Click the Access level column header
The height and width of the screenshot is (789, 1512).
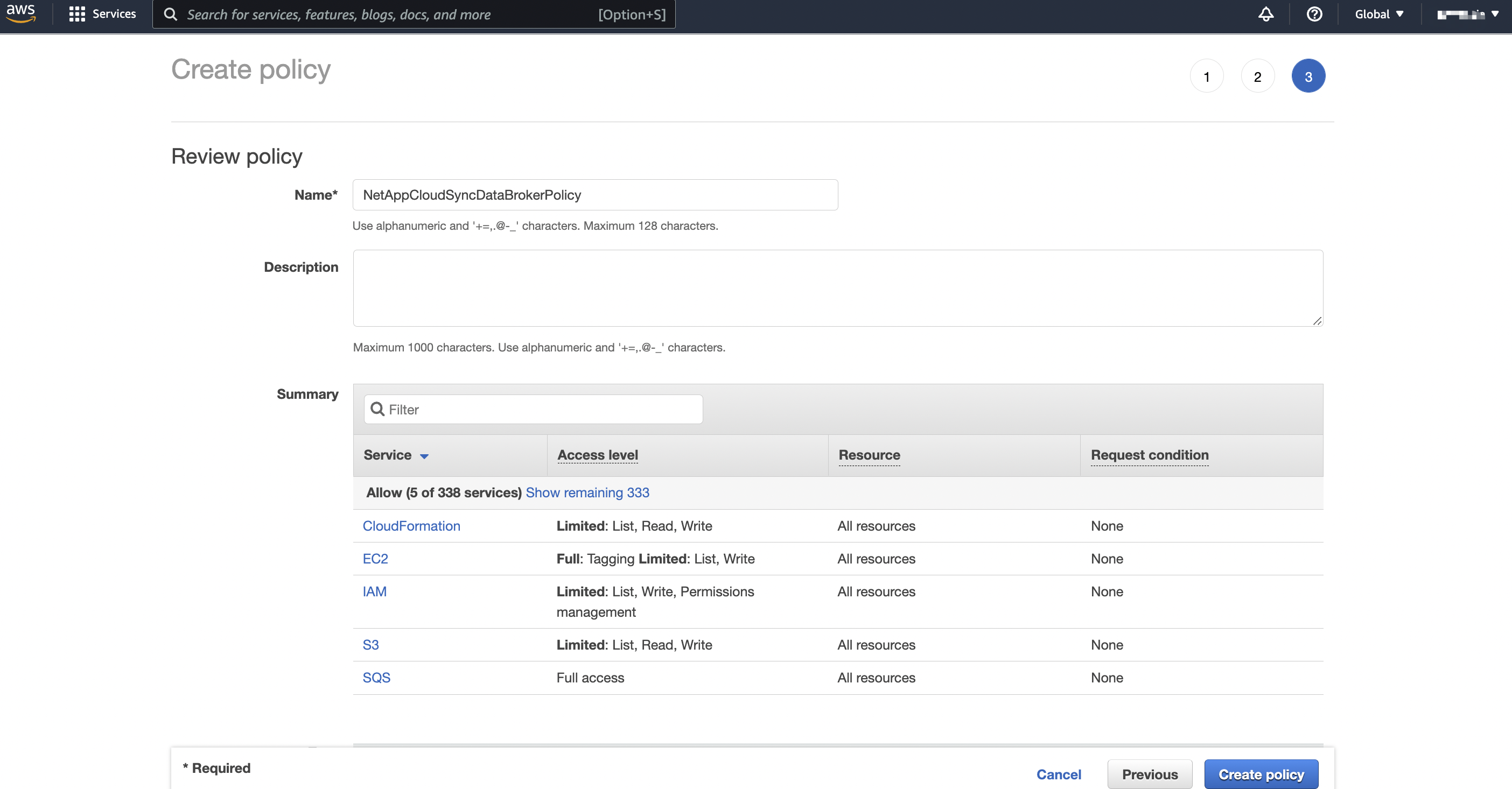pos(597,455)
